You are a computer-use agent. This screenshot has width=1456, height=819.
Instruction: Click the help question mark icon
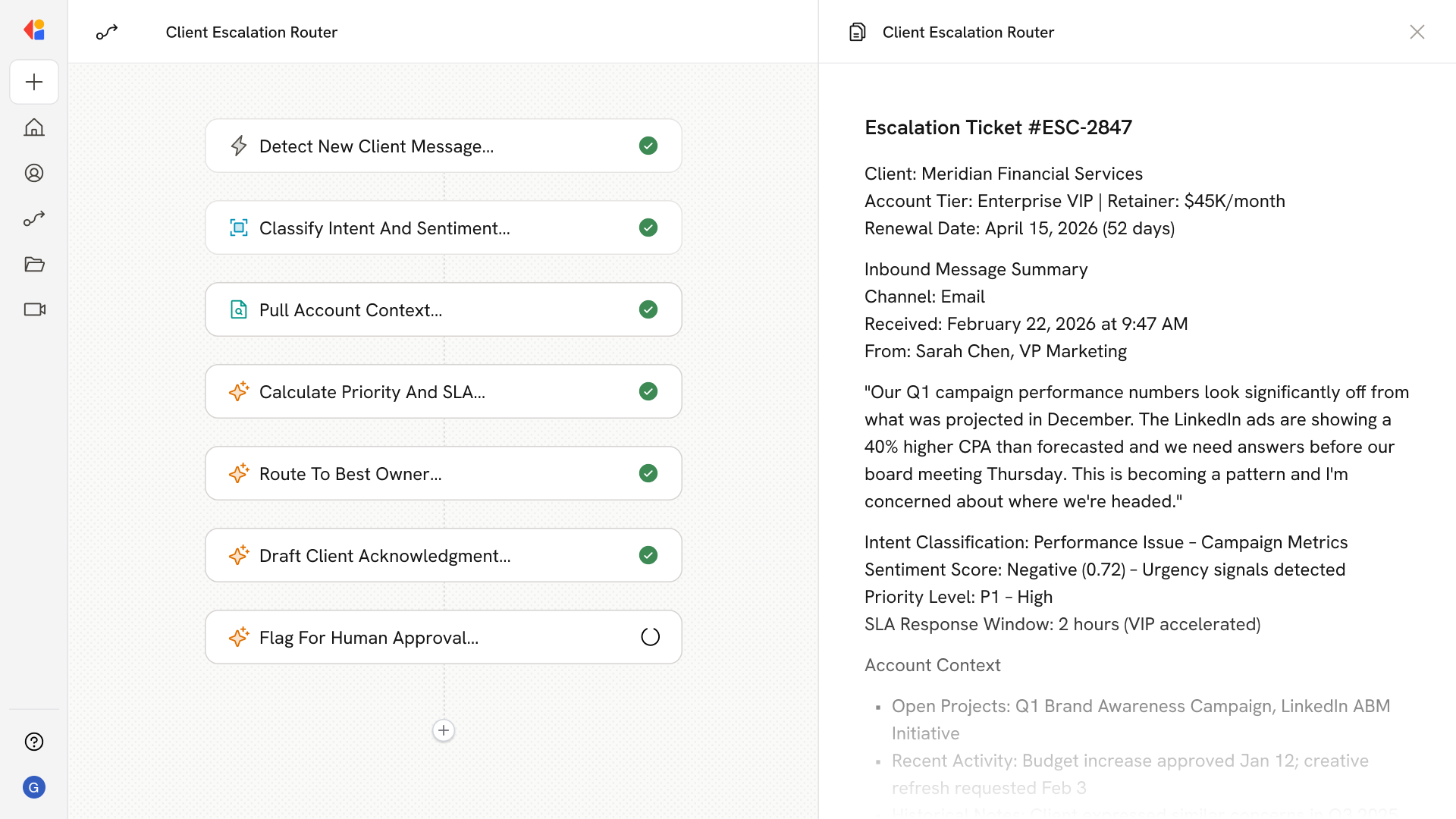click(34, 742)
